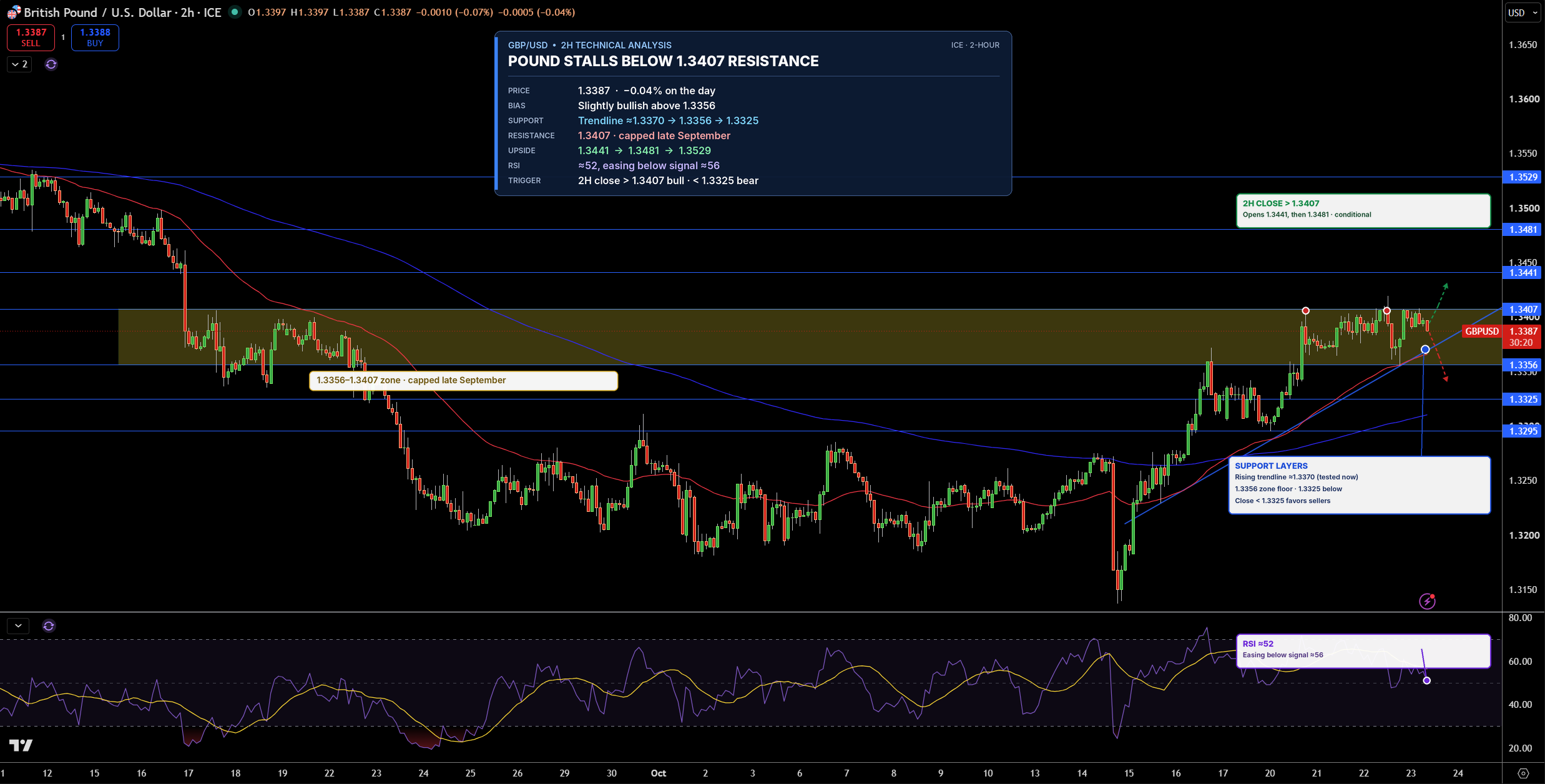This screenshot has width=1545, height=784.
Task: Click the RSI pane refresh icon
Action: coord(49,625)
